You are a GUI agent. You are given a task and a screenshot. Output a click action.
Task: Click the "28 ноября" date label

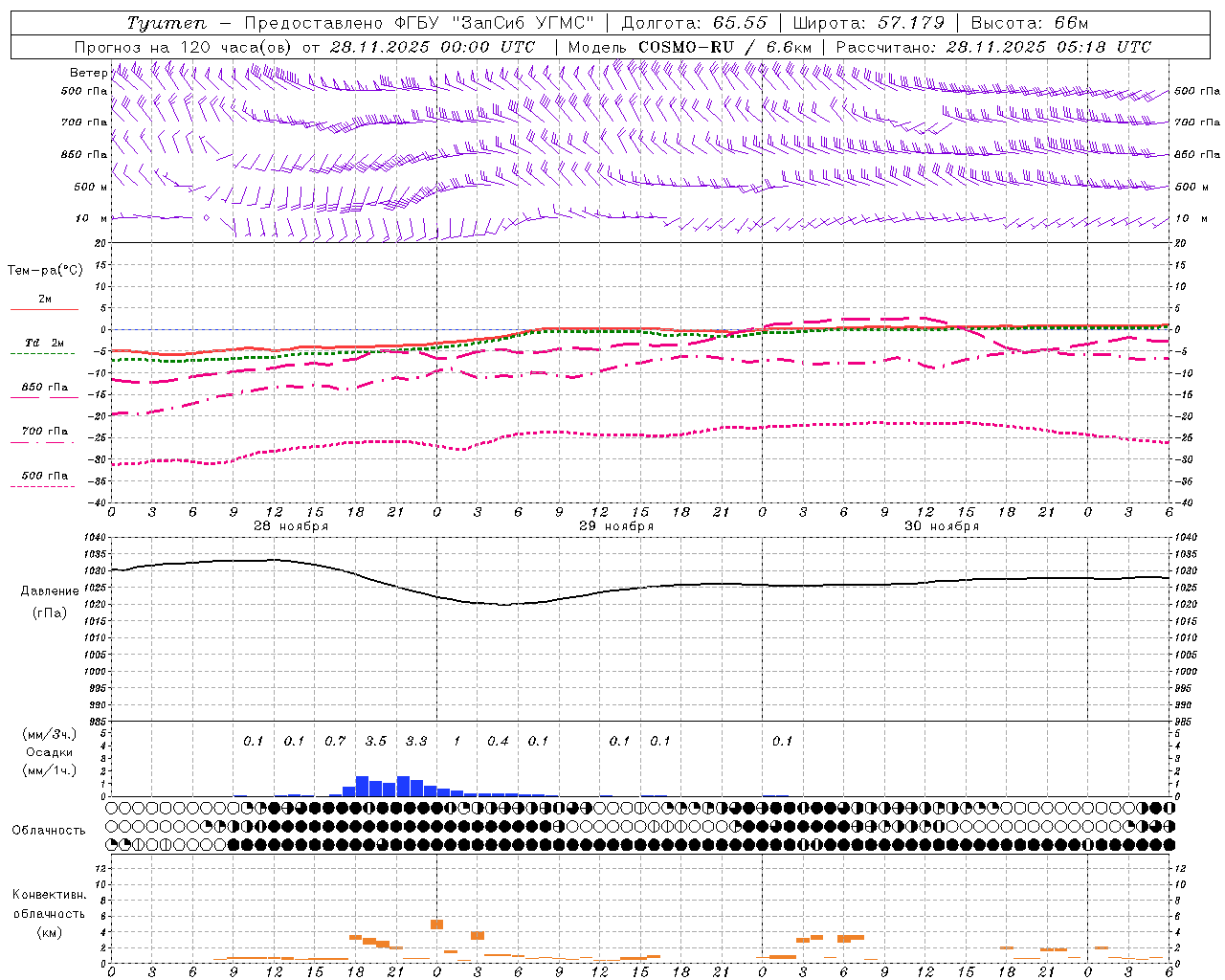tap(291, 526)
